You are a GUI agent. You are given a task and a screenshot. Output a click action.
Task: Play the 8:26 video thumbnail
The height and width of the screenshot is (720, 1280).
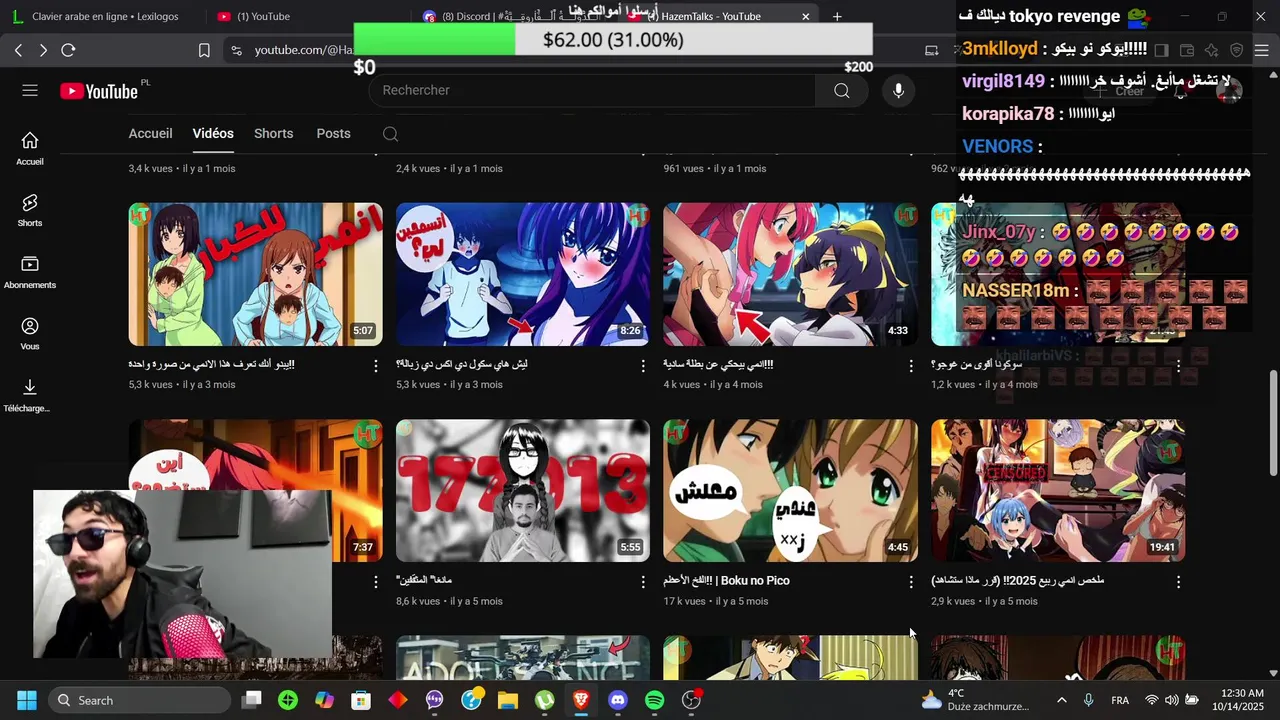523,274
